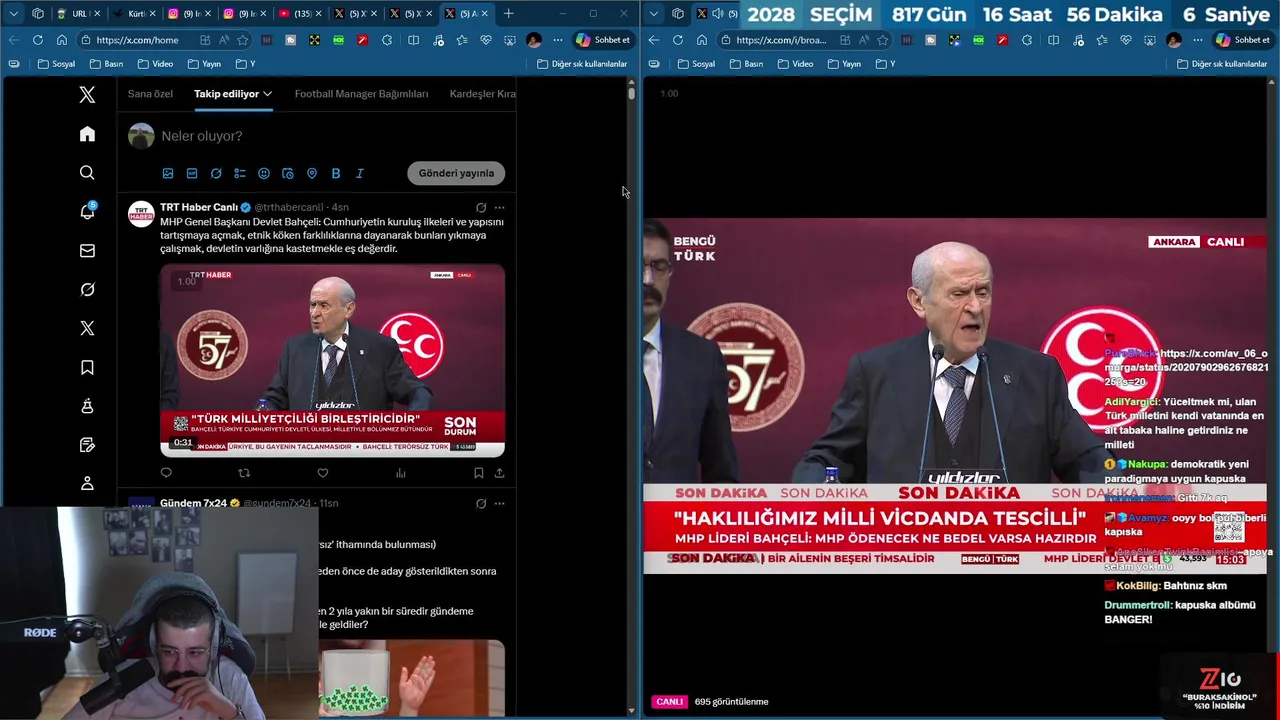Open Grok icon in X sidebar
1280x720 pixels.
coord(87,289)
